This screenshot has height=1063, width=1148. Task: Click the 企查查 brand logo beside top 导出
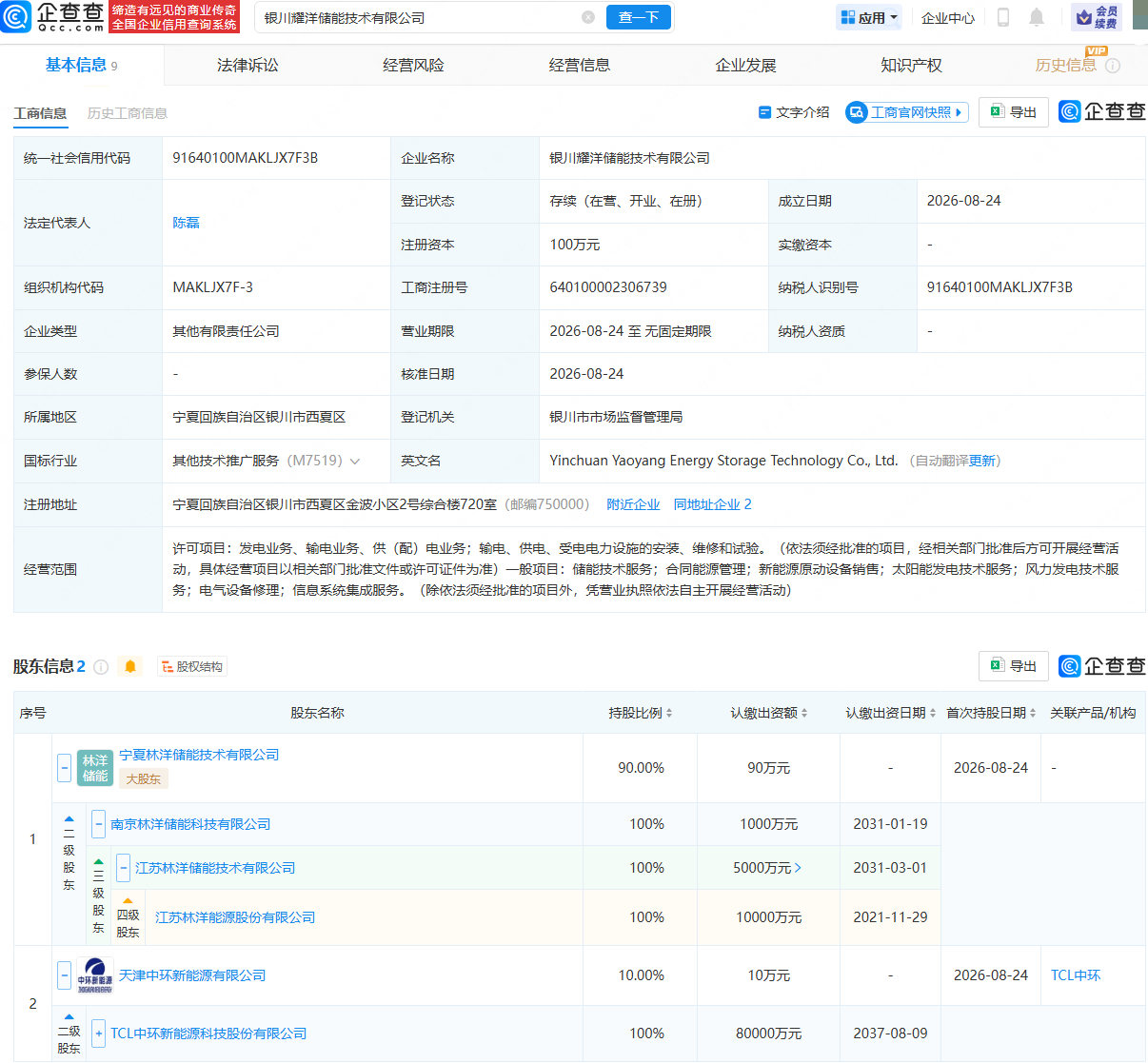pyautogui.click(x=1101, y=112)
